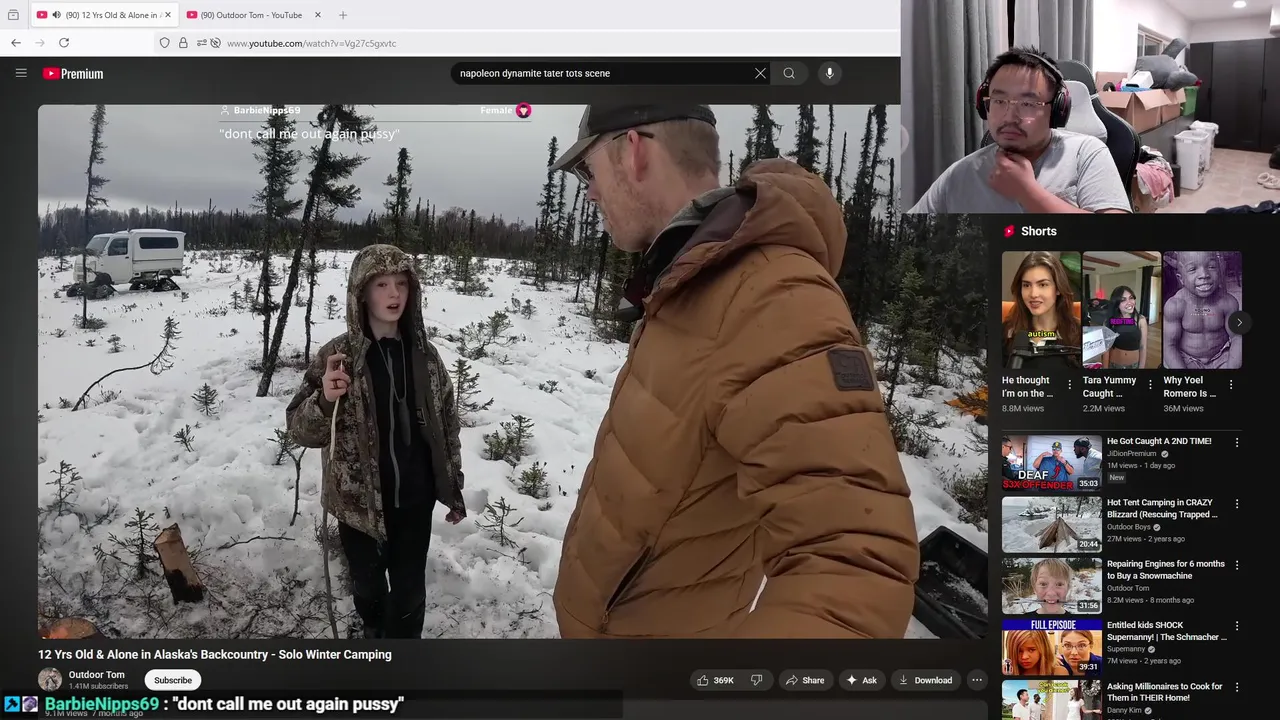Share this video
1280x720 pixels.
point(805,680)
